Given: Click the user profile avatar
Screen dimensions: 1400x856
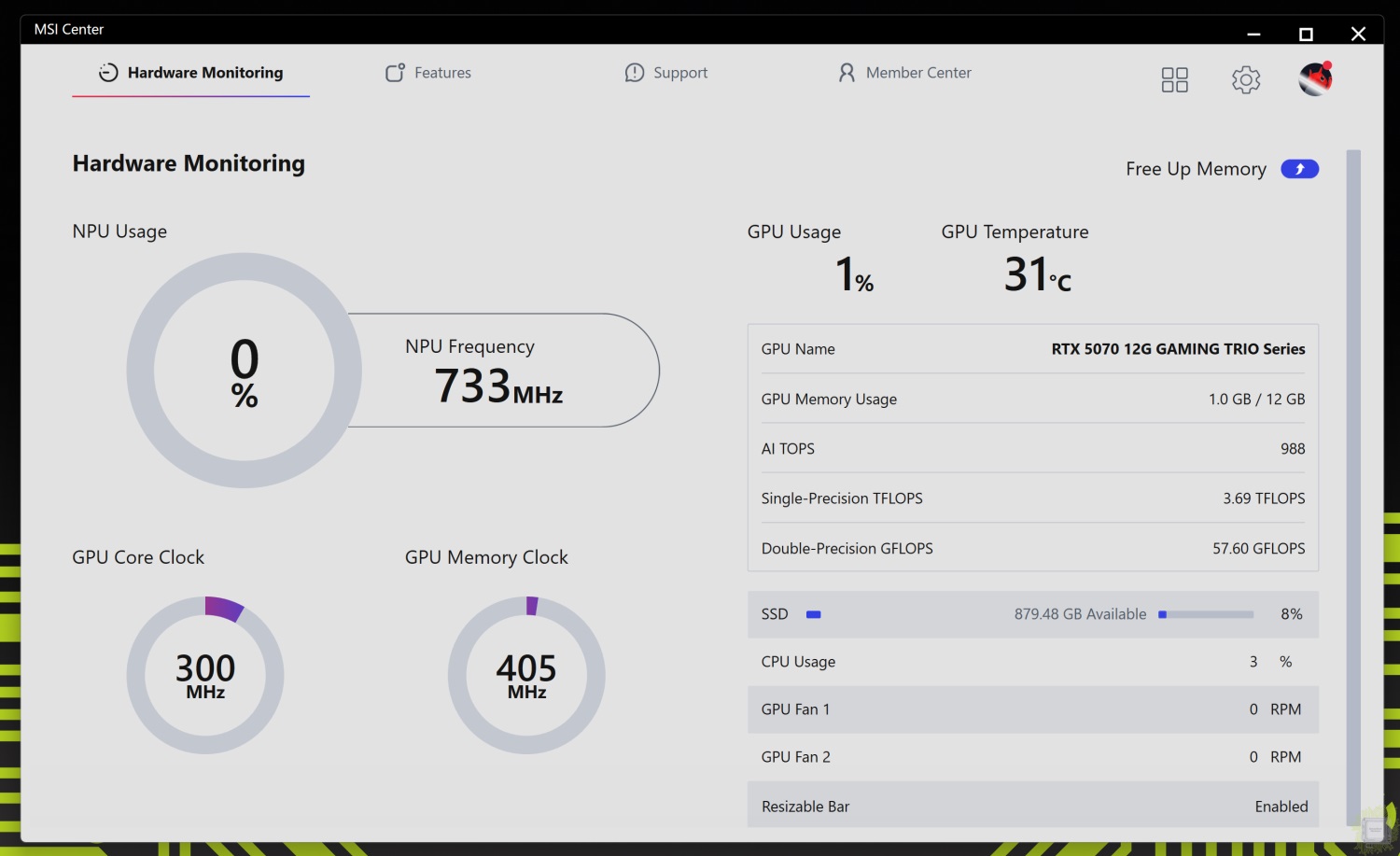Looking at the screenshot, I should click(1315, 79).
